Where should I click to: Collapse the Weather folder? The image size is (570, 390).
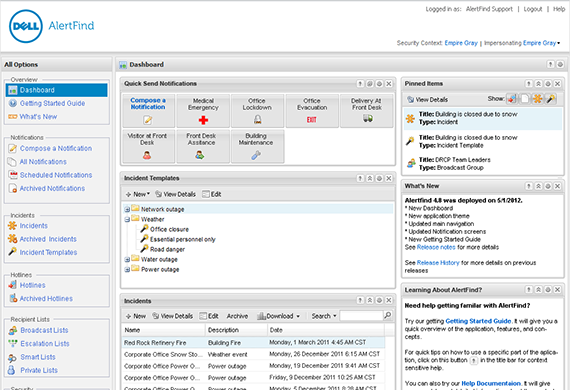click(127, 220)
